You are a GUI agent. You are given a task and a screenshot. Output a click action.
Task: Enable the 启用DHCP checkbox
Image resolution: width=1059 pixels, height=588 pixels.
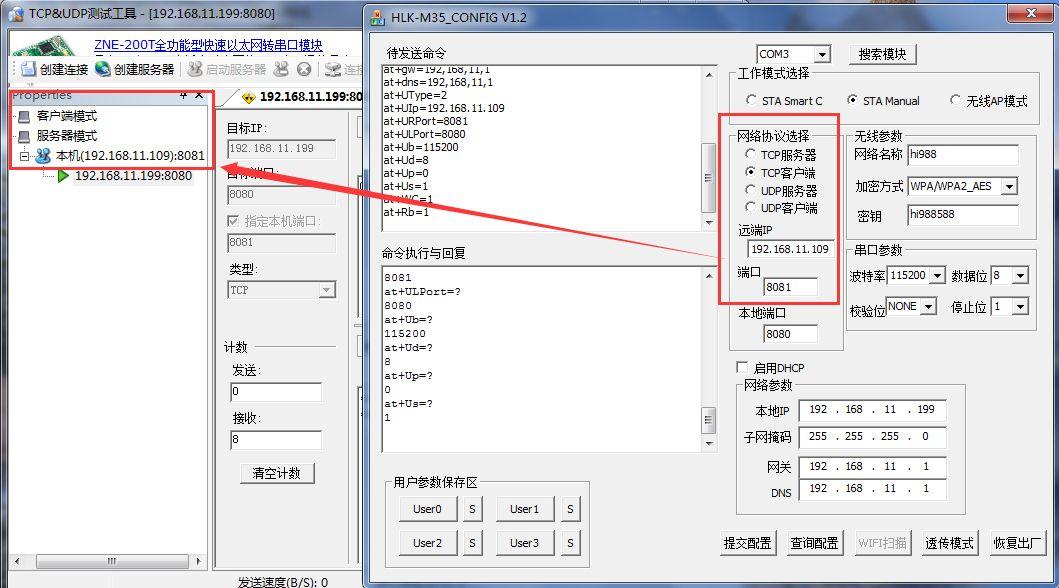(743, 368)
